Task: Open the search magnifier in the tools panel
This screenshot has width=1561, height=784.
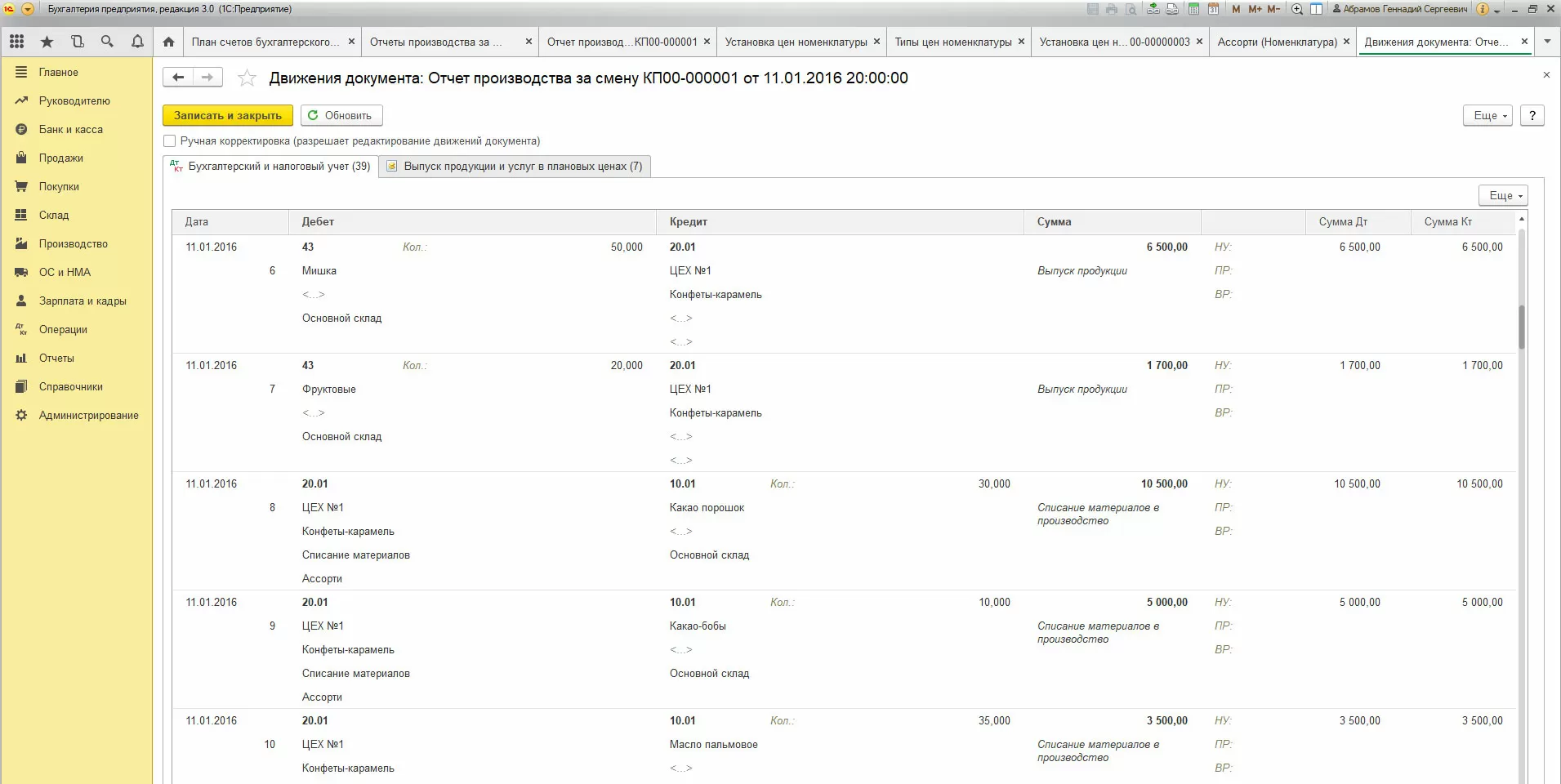Action: pyautogui.click(x=107, y=42)
